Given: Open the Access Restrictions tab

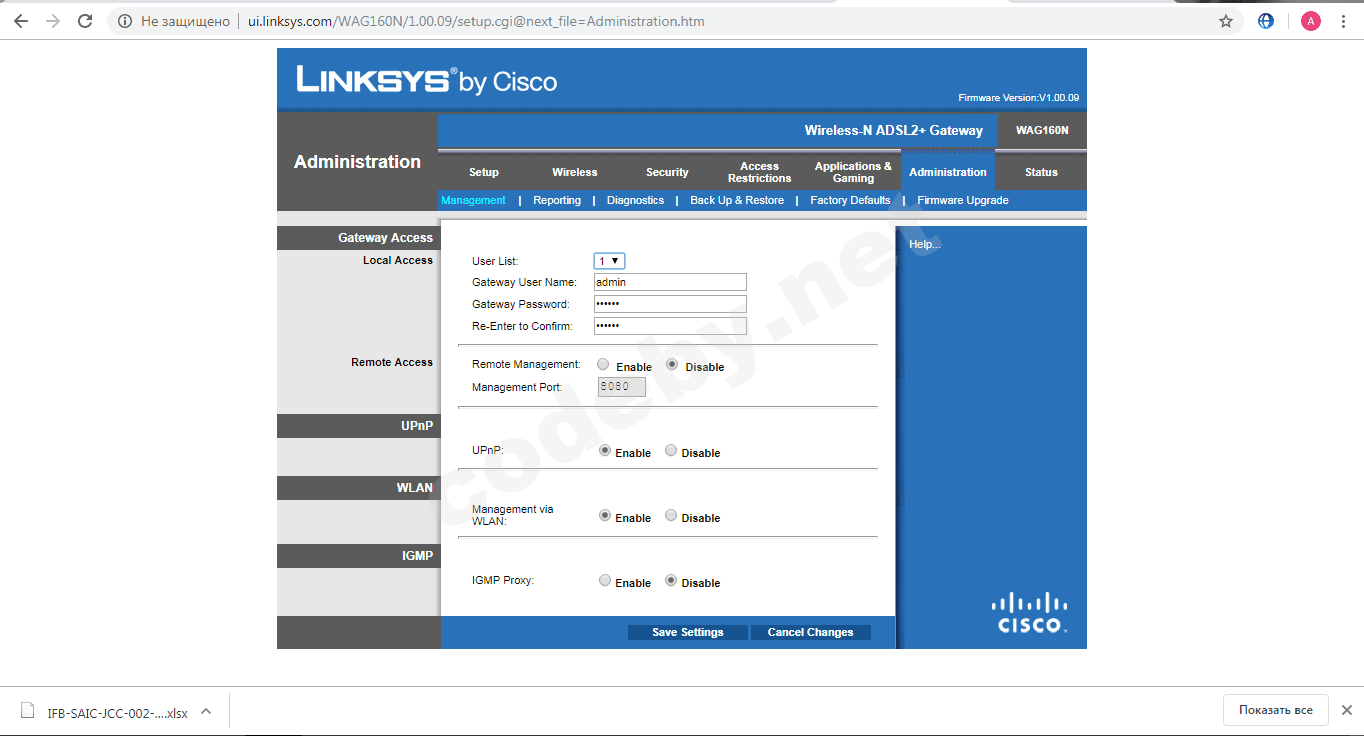Looking at the screenshot, I should pyautogui.click(x=760, y=172).
